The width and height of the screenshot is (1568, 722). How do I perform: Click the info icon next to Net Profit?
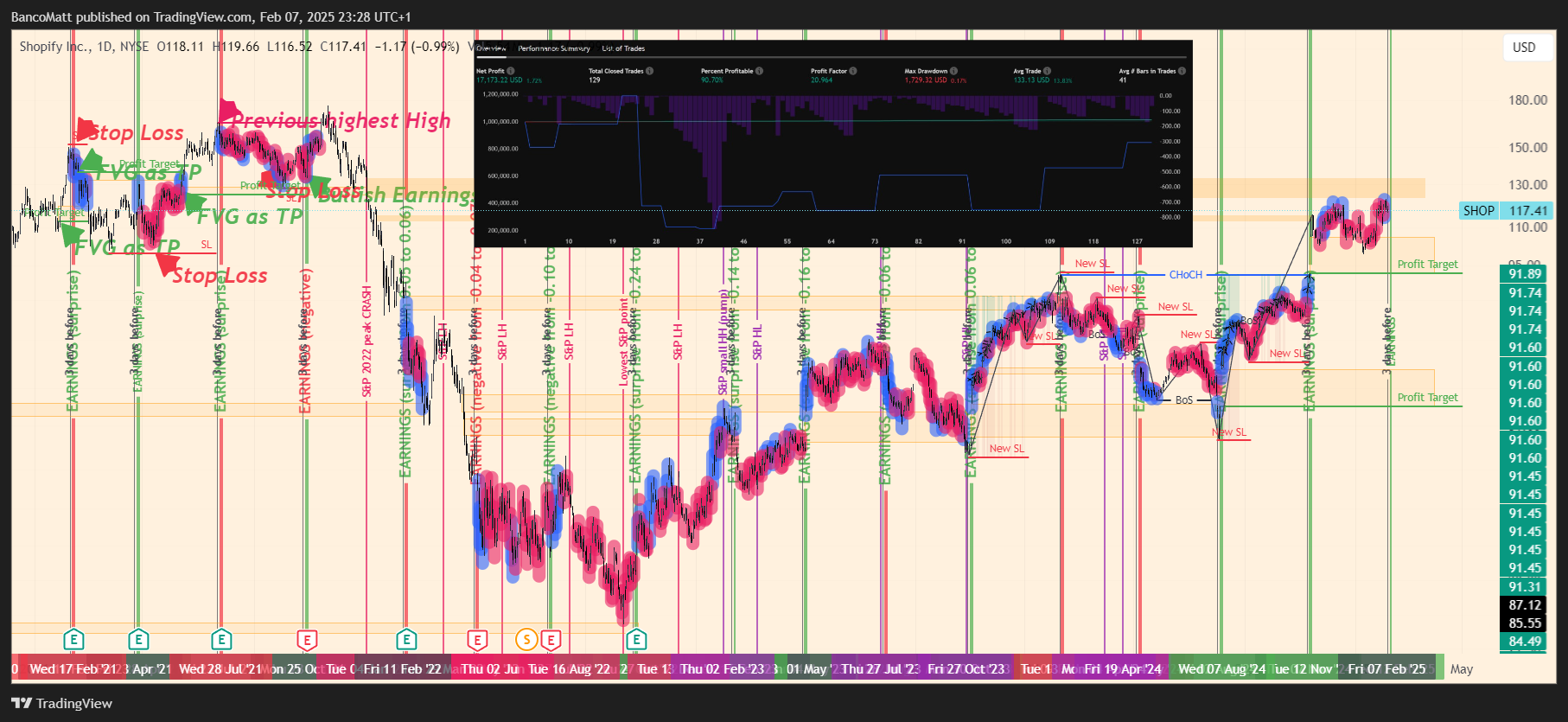point(511,71)
